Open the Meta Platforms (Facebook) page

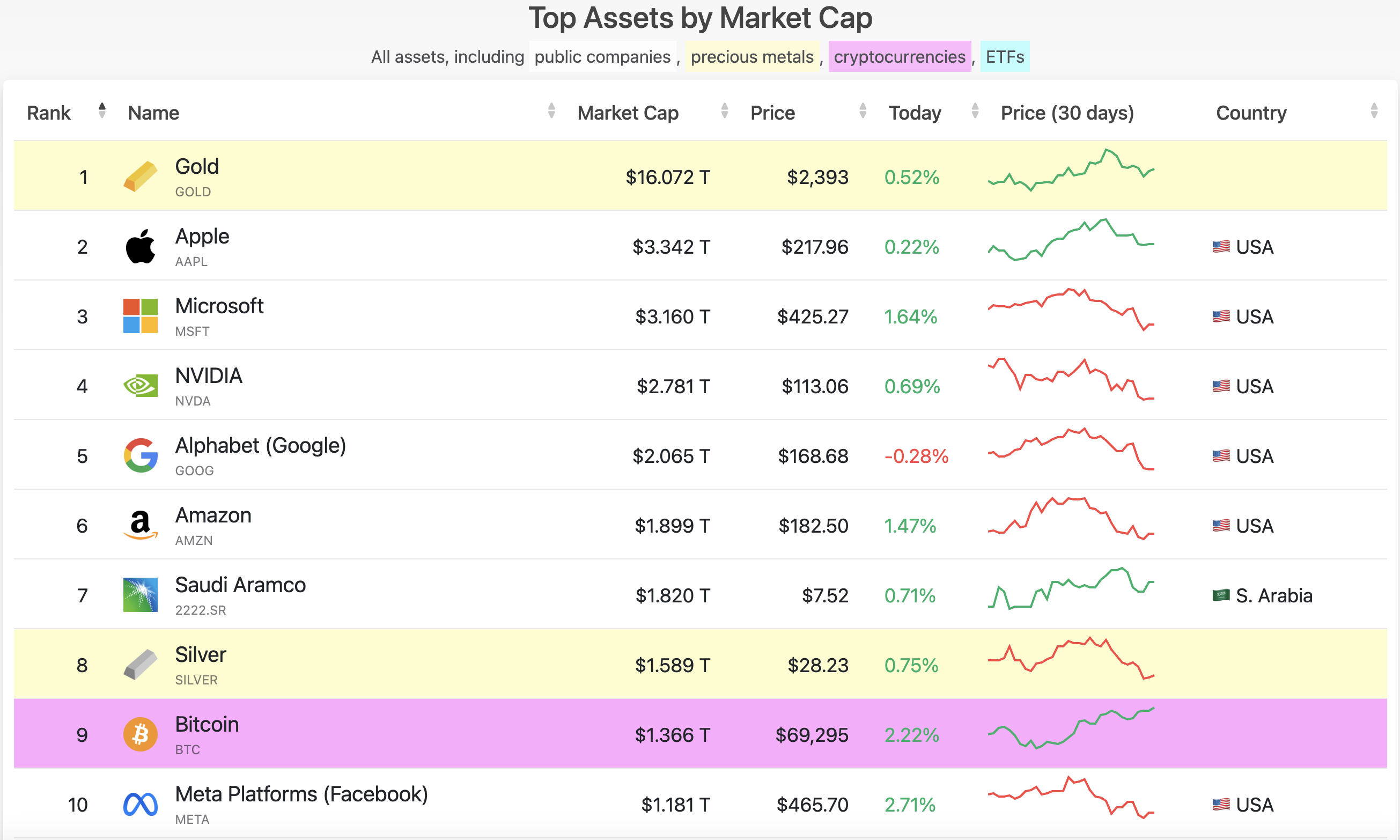(301, 795)
